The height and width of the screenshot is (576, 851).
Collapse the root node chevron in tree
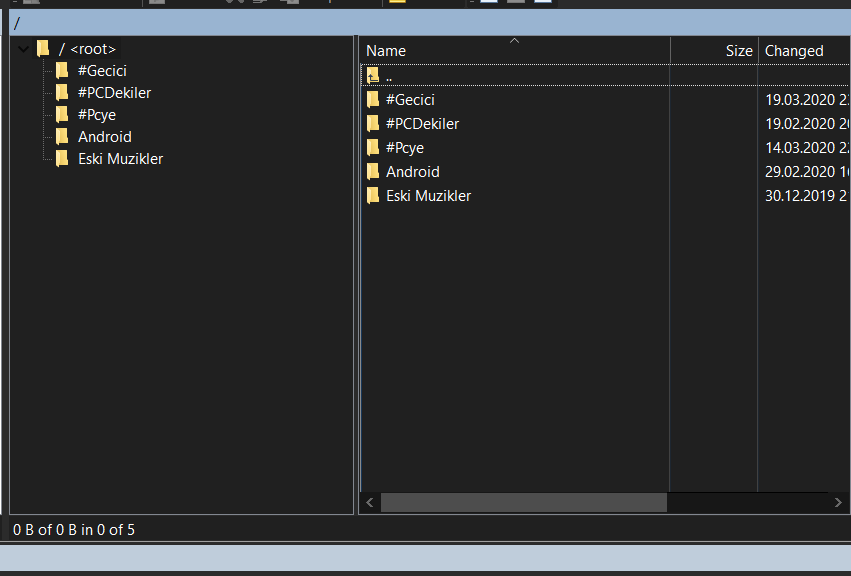pyautogui.click(x=23, y=49)
